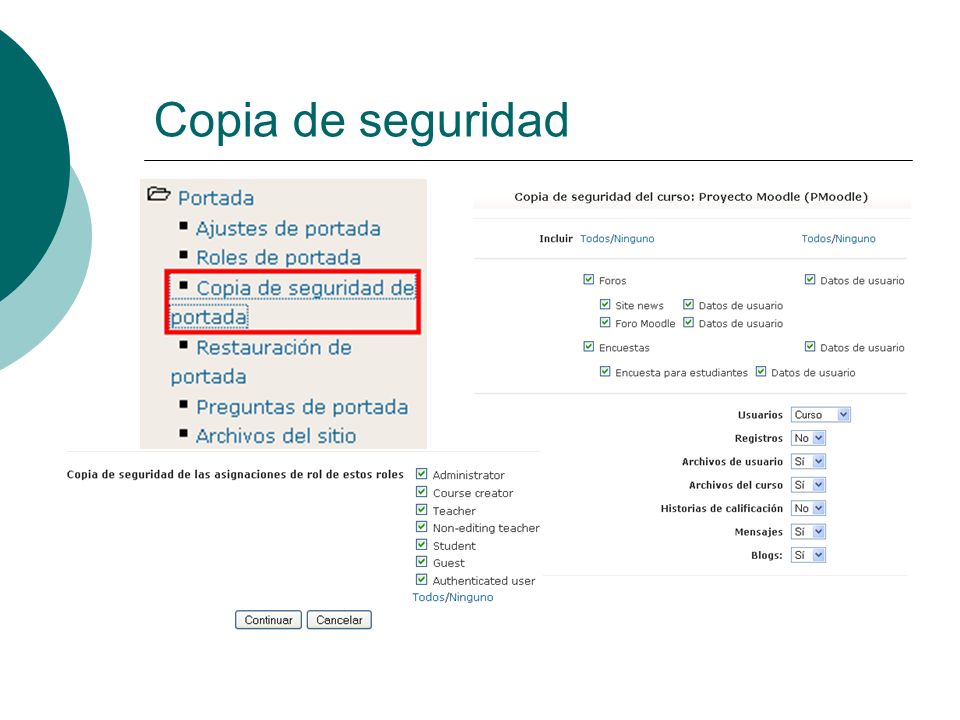Screen dimensions: 960x720
Task: Toggle Datos de usuario next to Site news
Action: (x=689, y=305)
